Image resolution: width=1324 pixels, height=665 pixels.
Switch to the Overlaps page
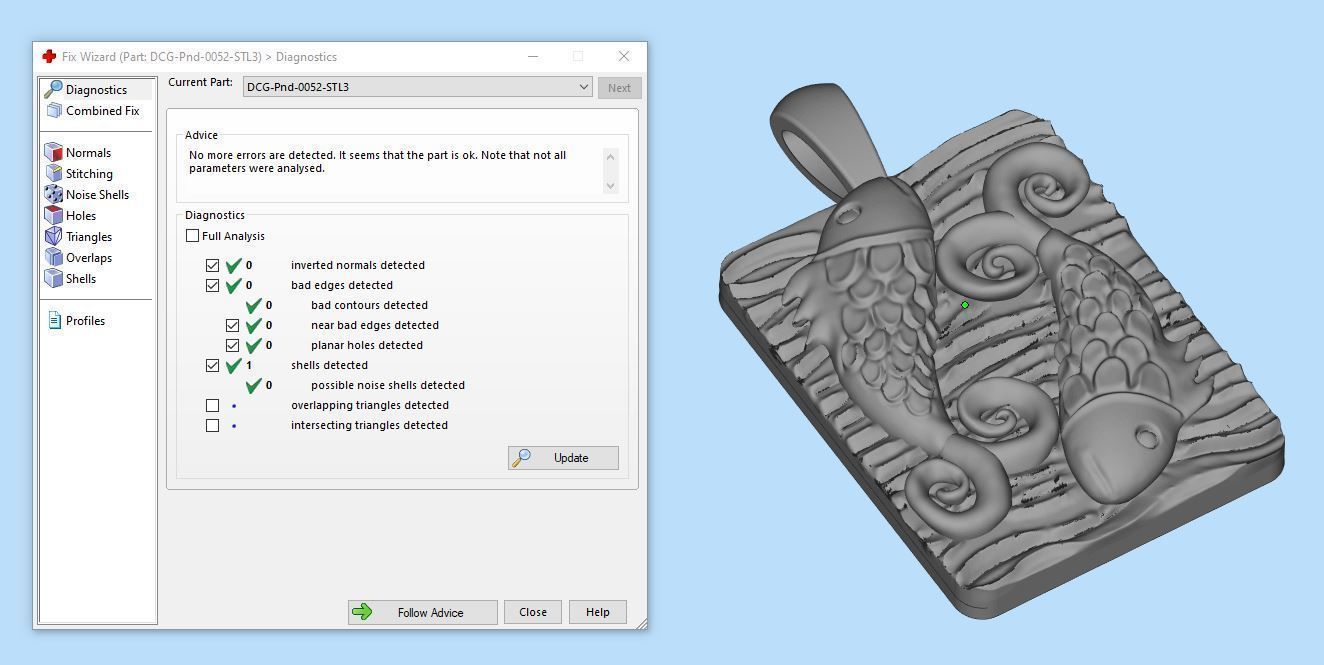[x=89, y=258]
